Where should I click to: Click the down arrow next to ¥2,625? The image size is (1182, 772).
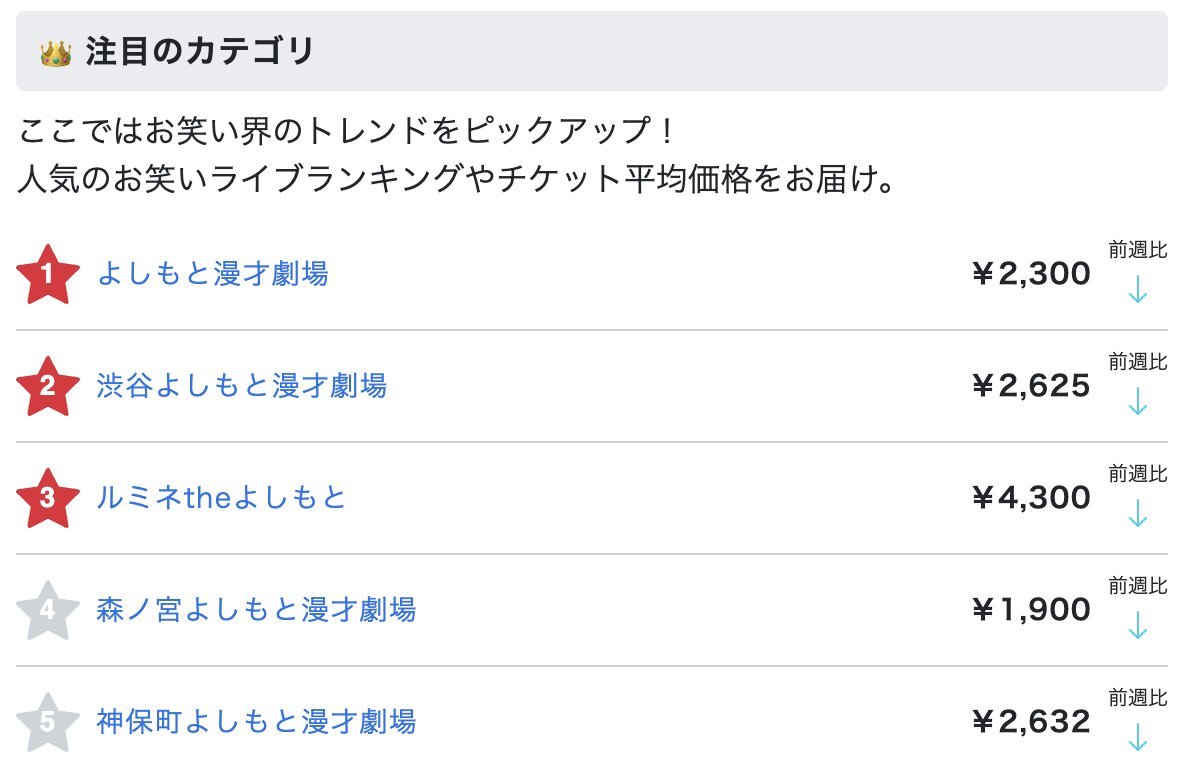tap(1138, 401)
